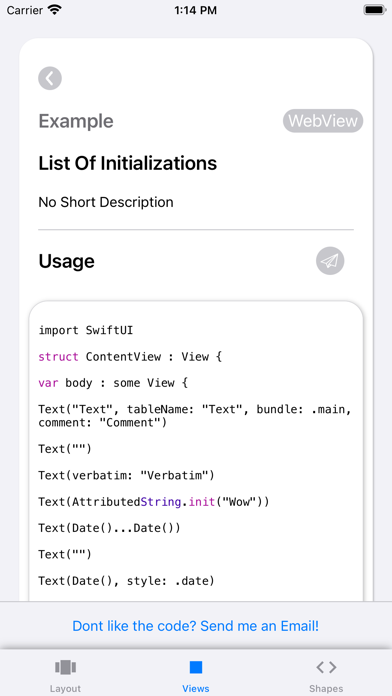Tap the No Short Description text
The height and width of the screenshot is (696, 392).
pos(106,202)
